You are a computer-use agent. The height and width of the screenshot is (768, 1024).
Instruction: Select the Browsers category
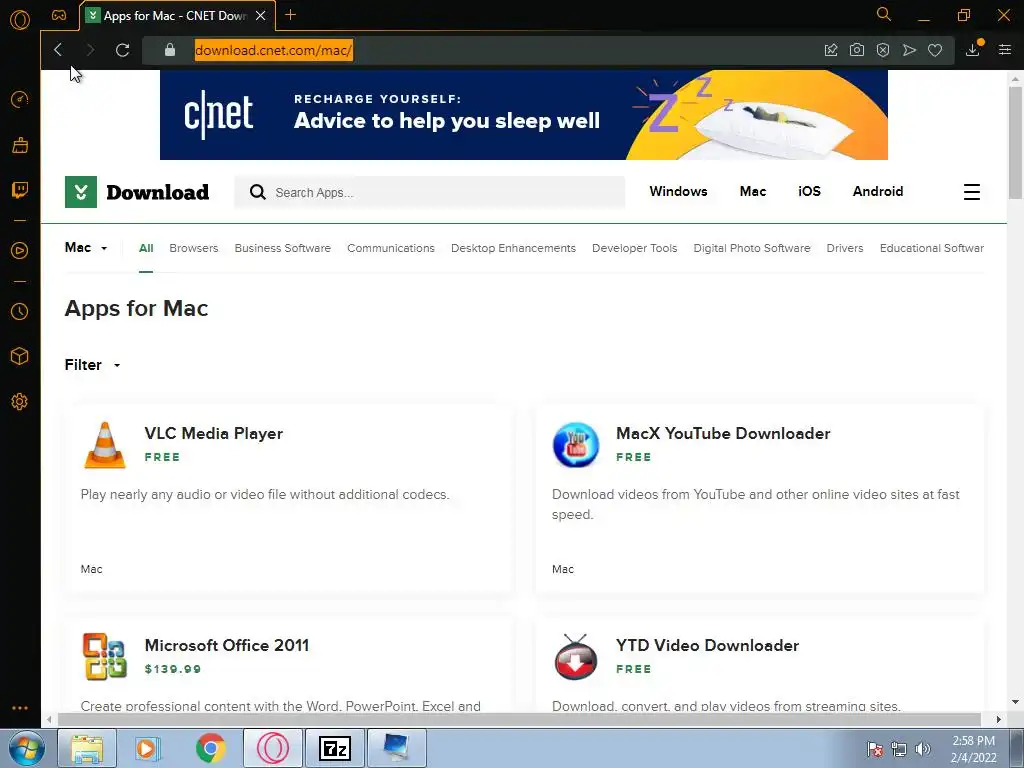coord(193,248)
